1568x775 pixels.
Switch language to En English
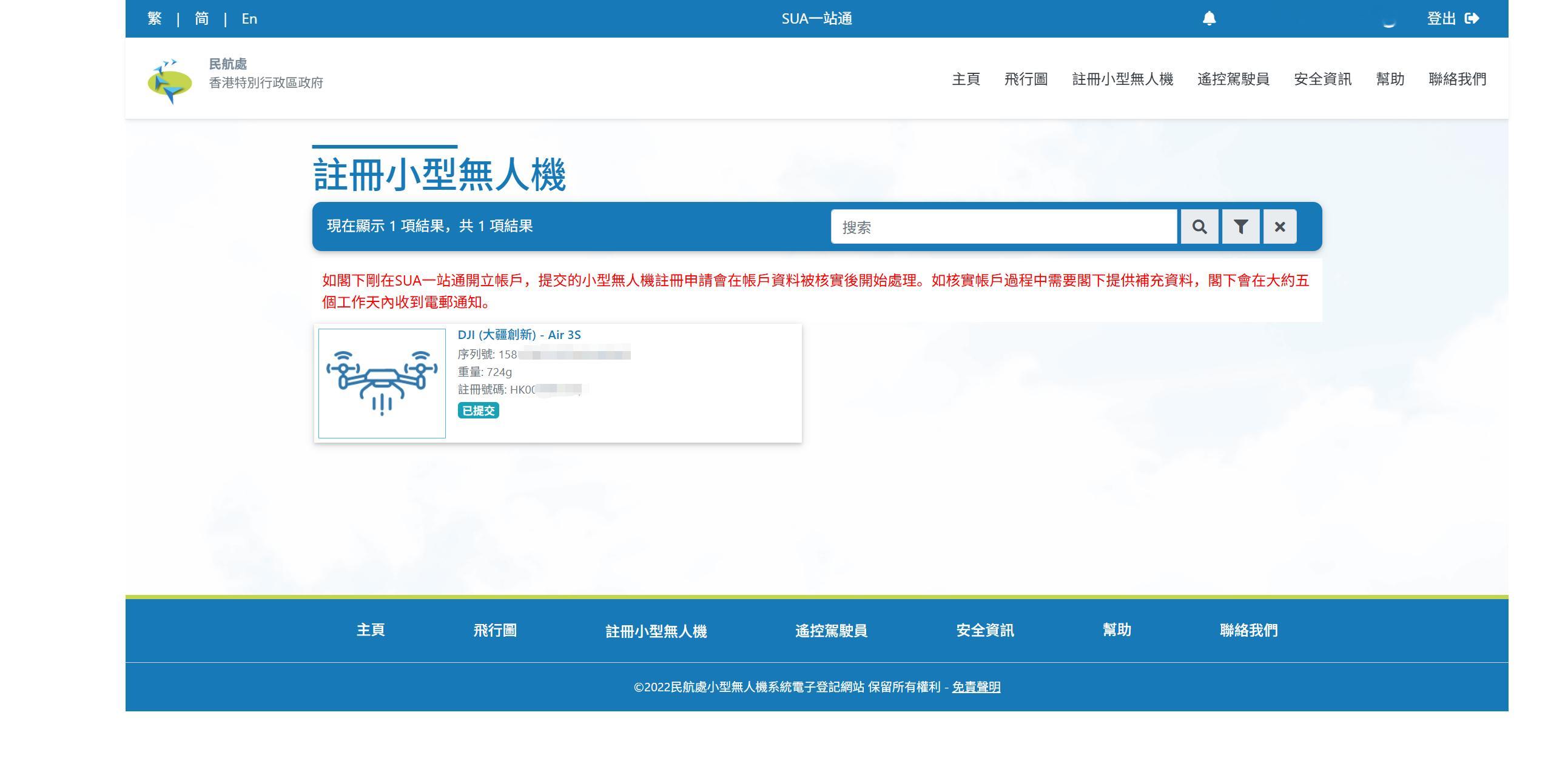pyautogui.click(x=249, y=19)
